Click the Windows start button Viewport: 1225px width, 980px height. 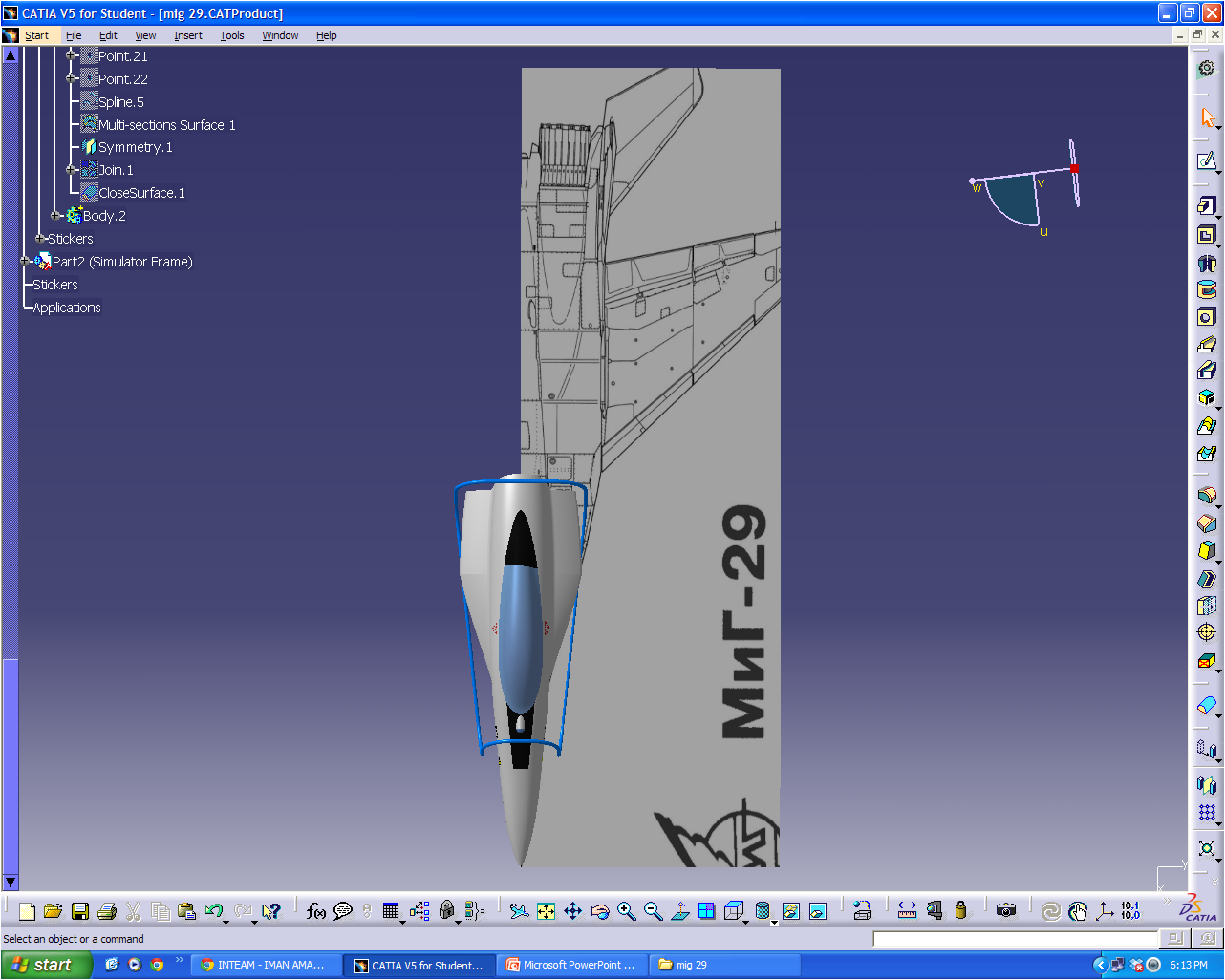coord(46,965)
